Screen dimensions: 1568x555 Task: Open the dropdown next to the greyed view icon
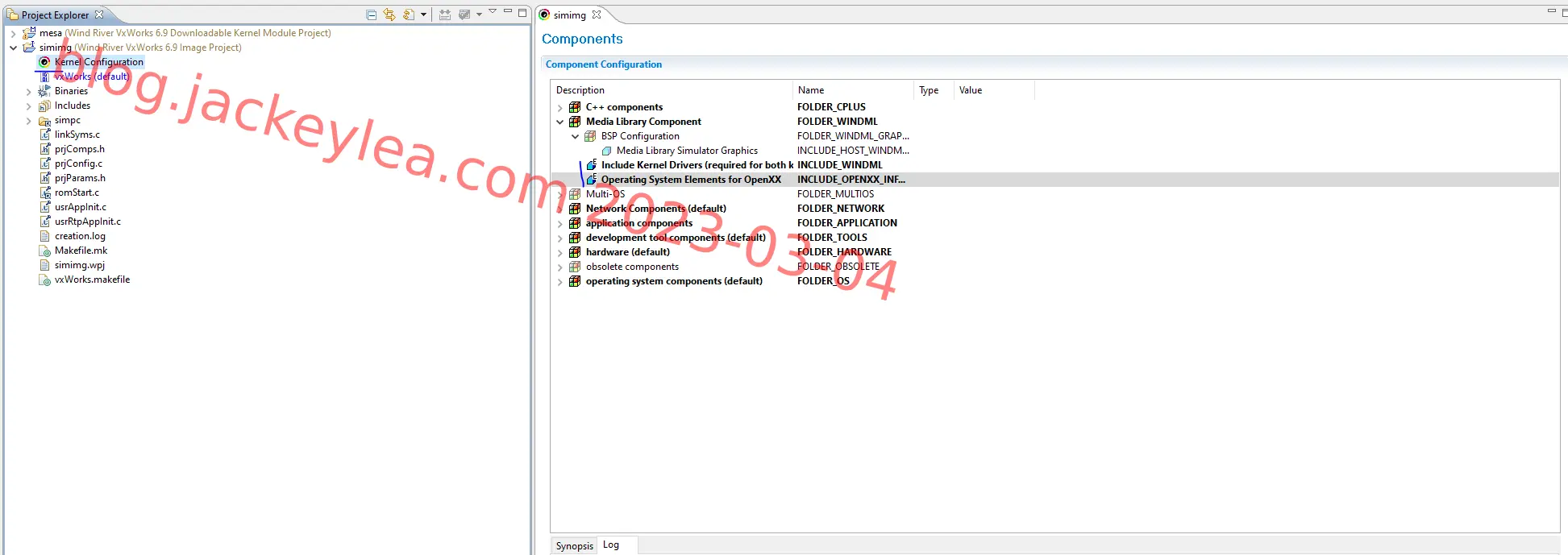coord(479,14)
